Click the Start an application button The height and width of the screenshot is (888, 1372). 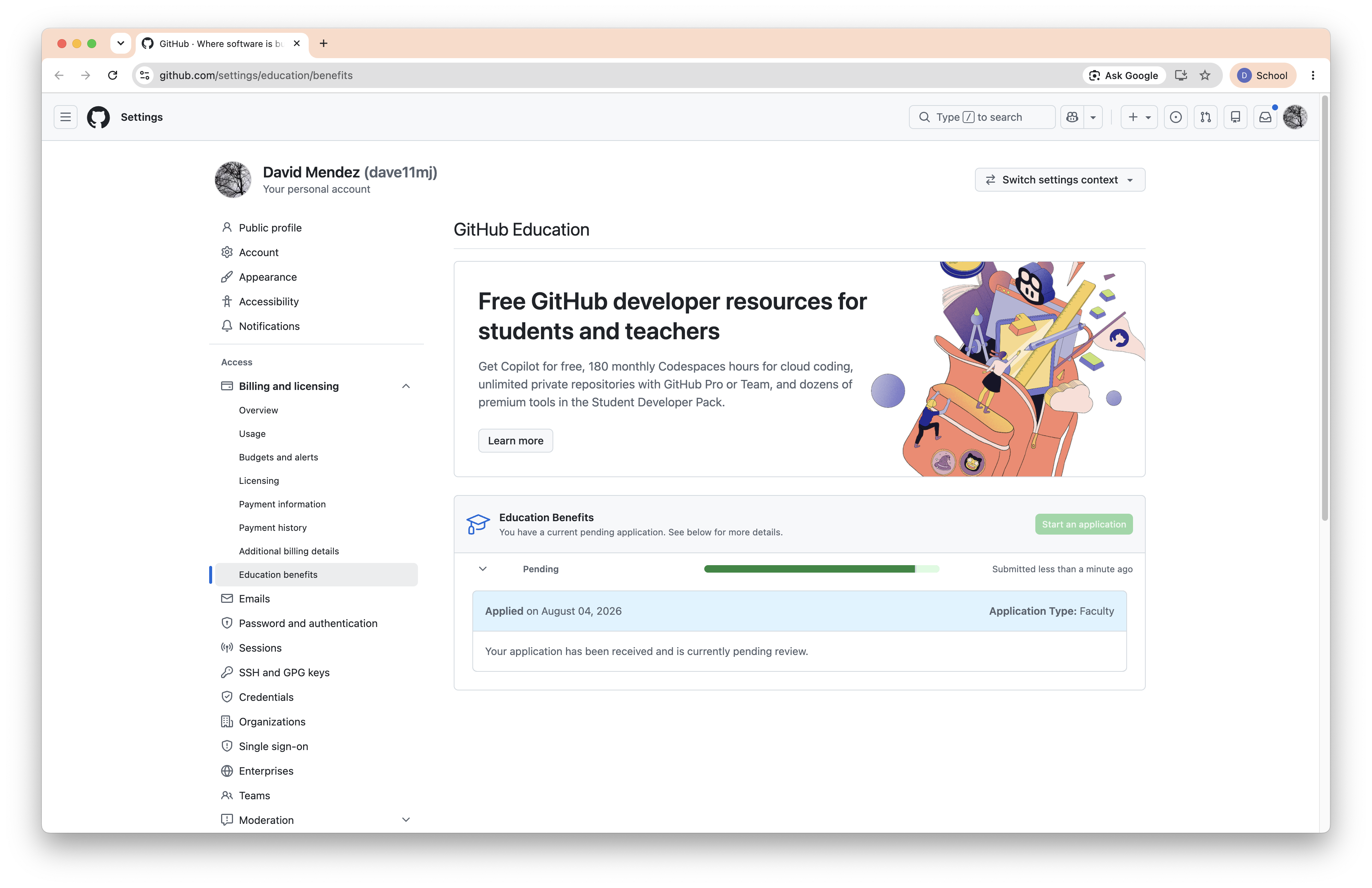tap(1084, 525)
